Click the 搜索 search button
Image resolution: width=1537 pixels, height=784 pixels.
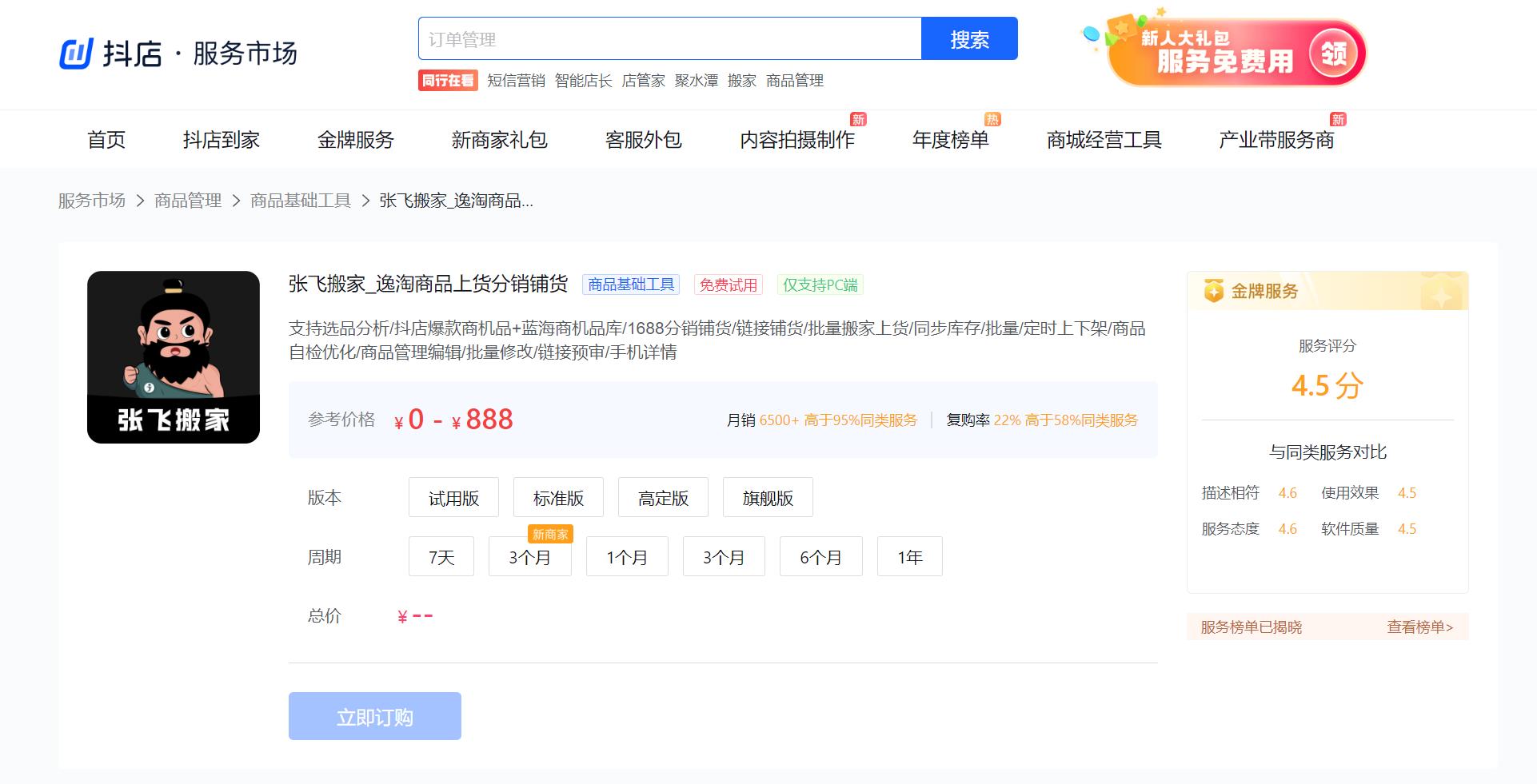pos(969,38)
